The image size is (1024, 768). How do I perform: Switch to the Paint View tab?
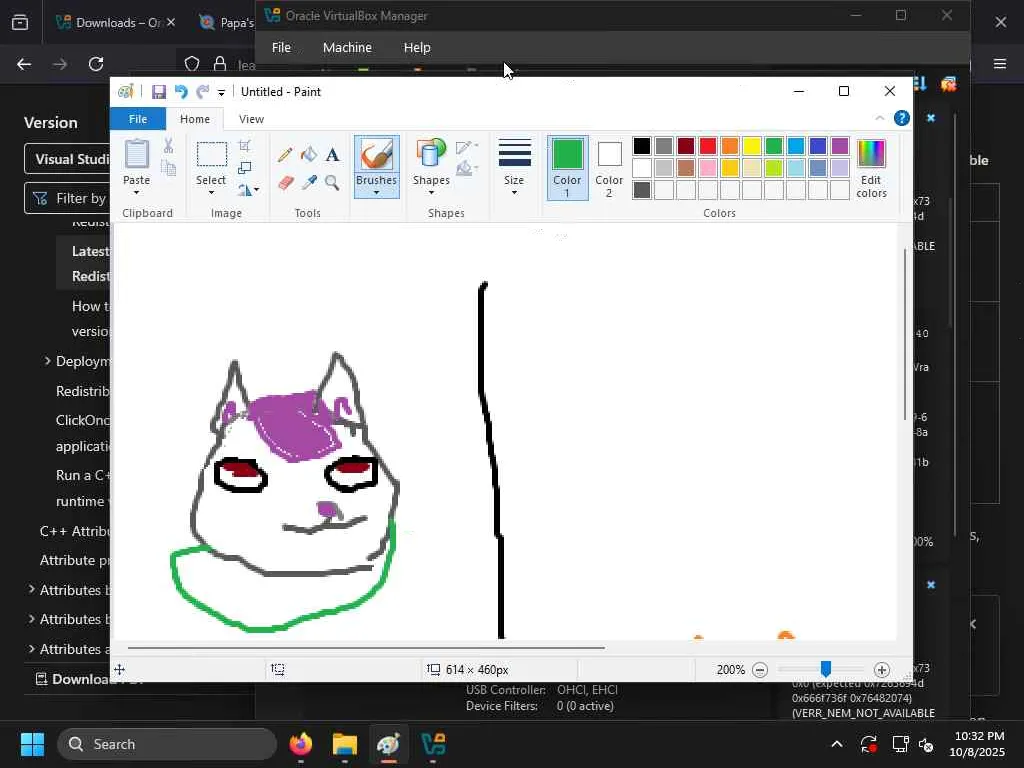(x=251, y=119)
